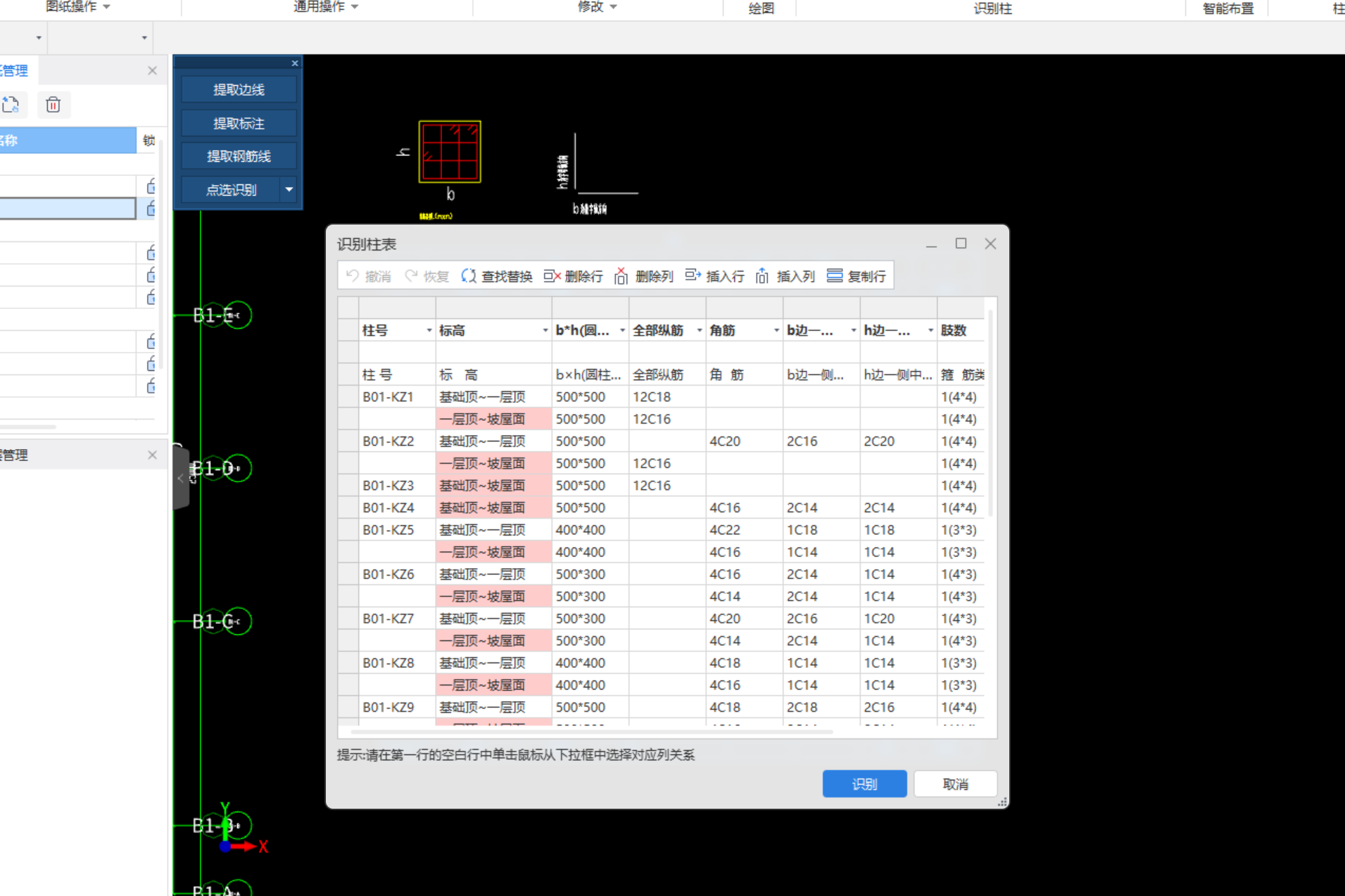Open the 通用操作 menu
The height and width of the screenshot is (896, 1345).
pyautogui.click(x=326, y=7)
